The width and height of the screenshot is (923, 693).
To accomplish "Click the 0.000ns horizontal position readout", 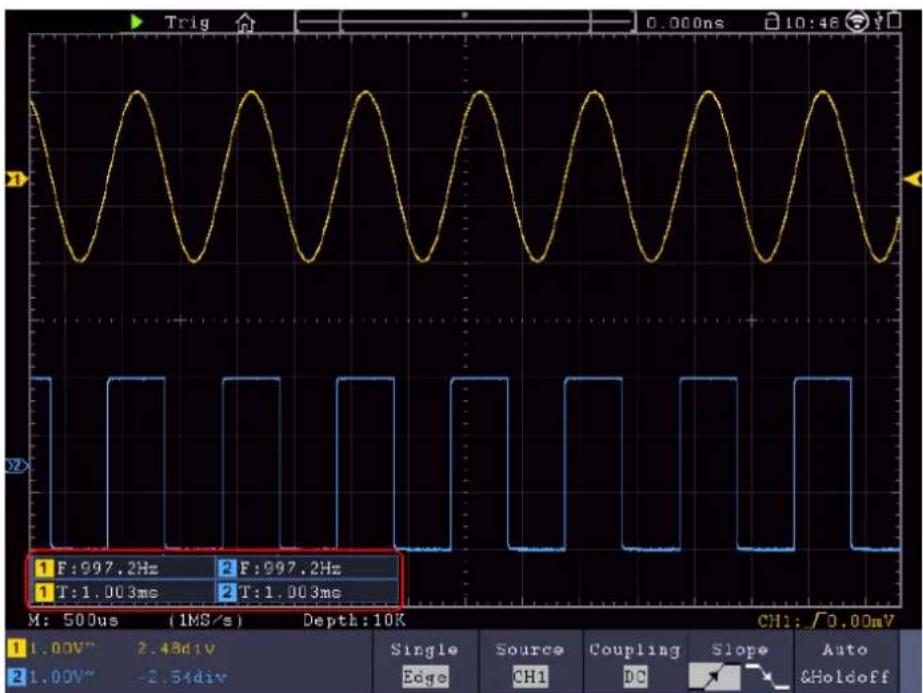I will click(685, 23).
